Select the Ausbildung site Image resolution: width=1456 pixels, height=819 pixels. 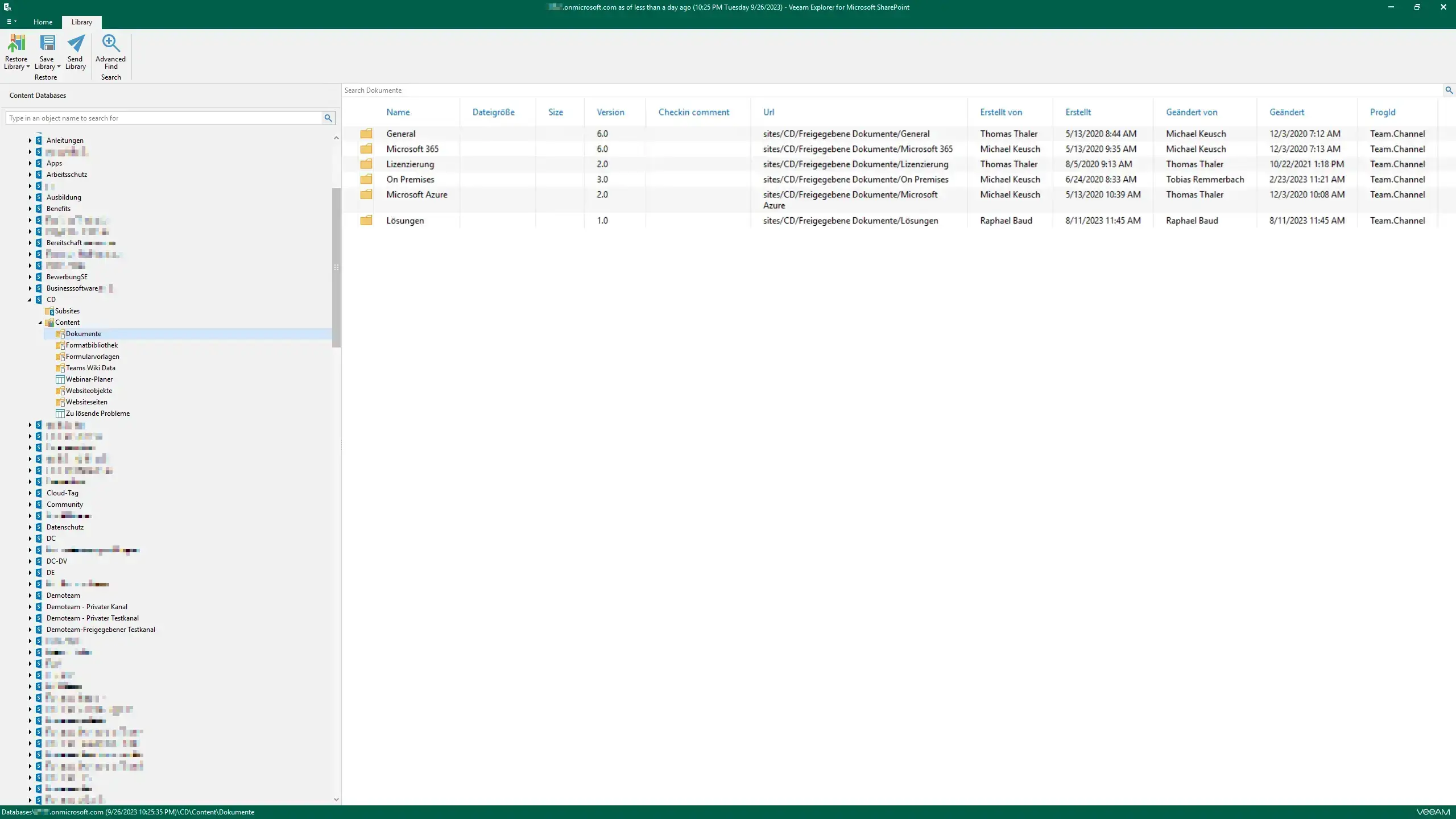(64, 197)
